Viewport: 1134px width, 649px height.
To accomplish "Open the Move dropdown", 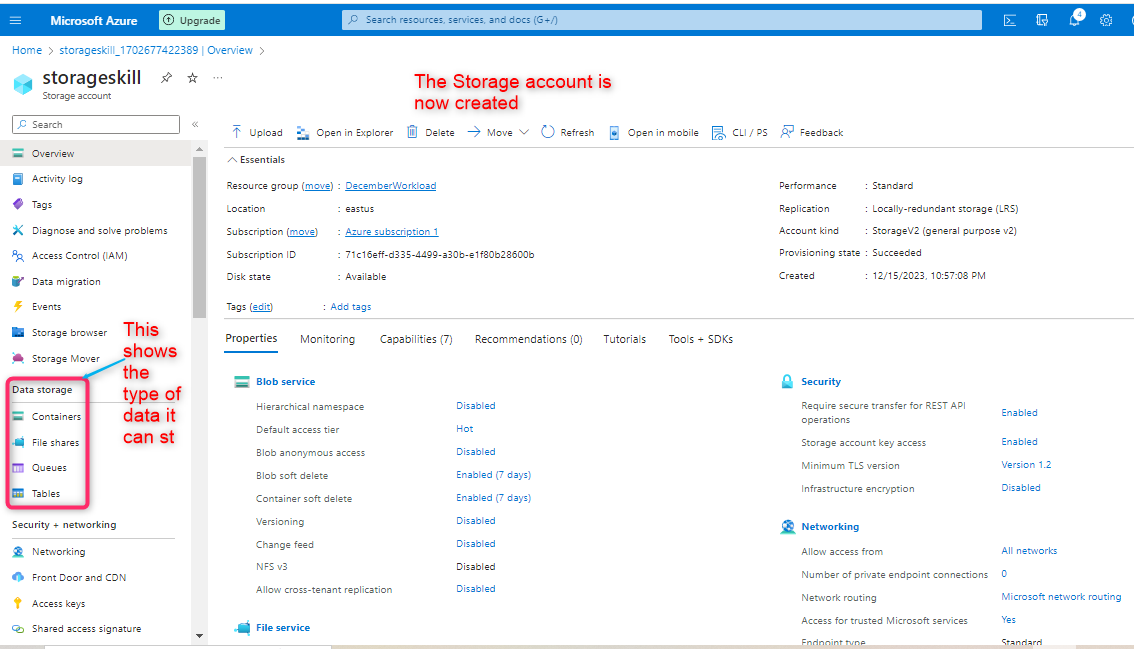I will pos(498,132).
